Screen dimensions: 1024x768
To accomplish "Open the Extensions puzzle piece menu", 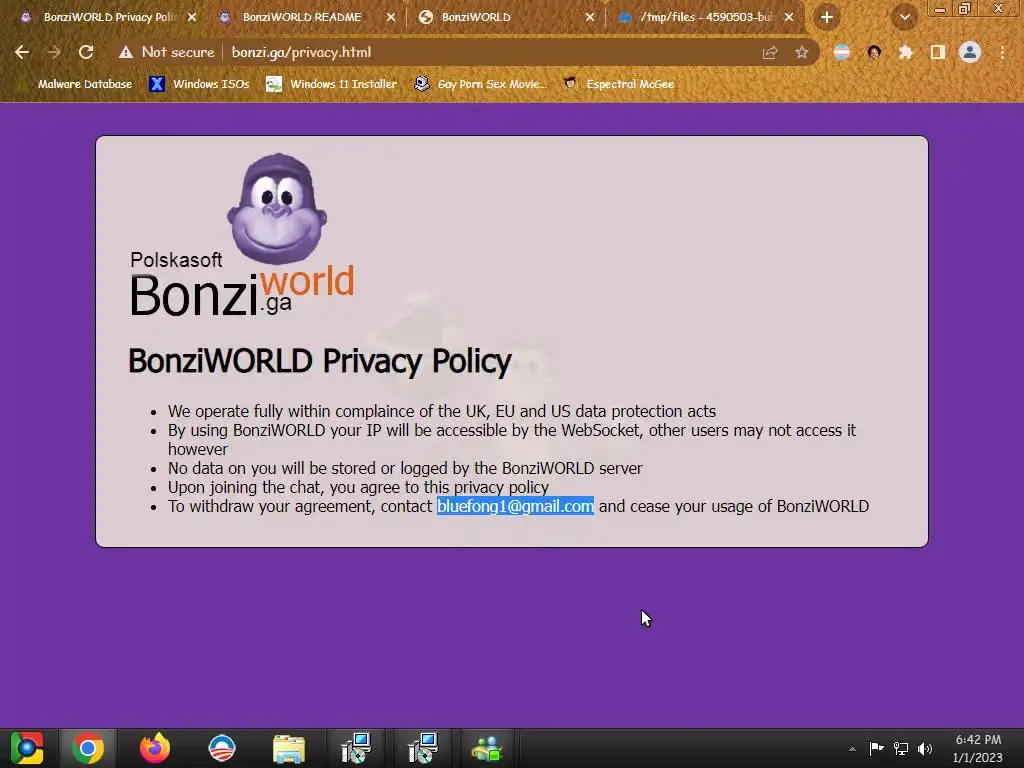I will coord(906,52).
